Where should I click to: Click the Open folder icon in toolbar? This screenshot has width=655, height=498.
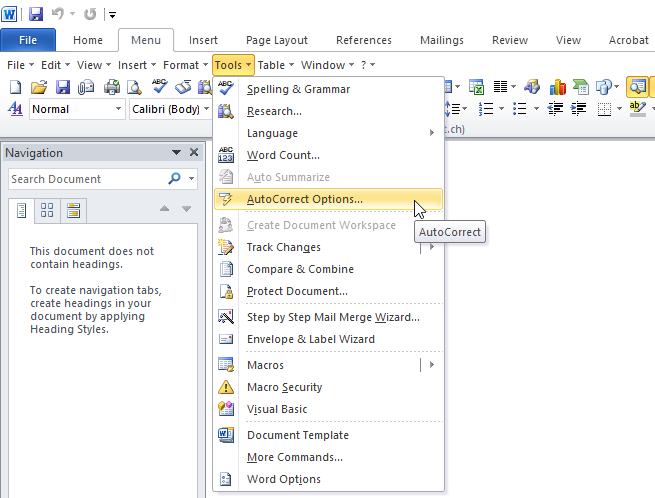[39, 87]
